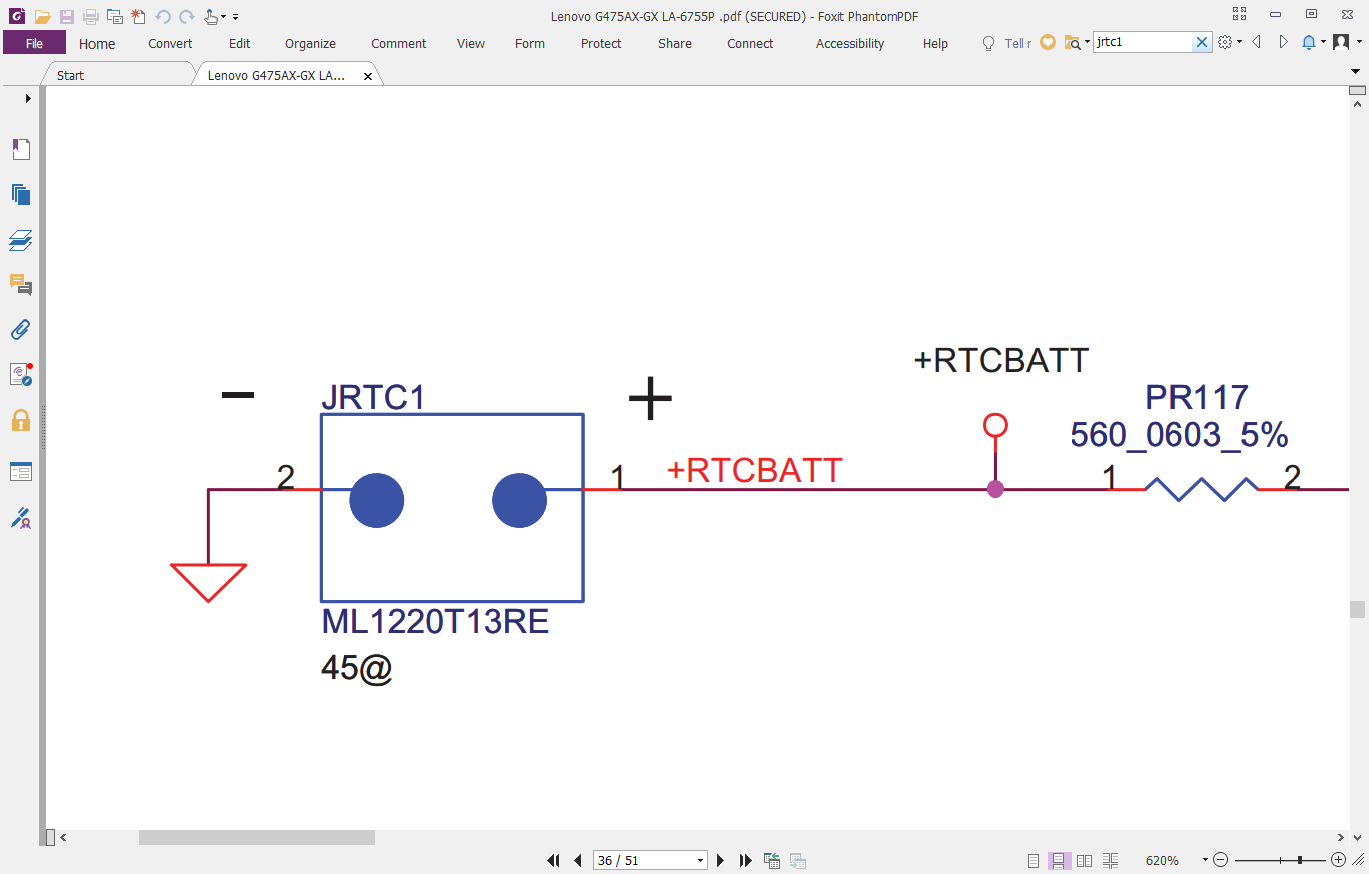Click the Create from blank page icon
The width and height of the screenshot is (1369, 874).
pyautogui.click(x=138, y=16)
